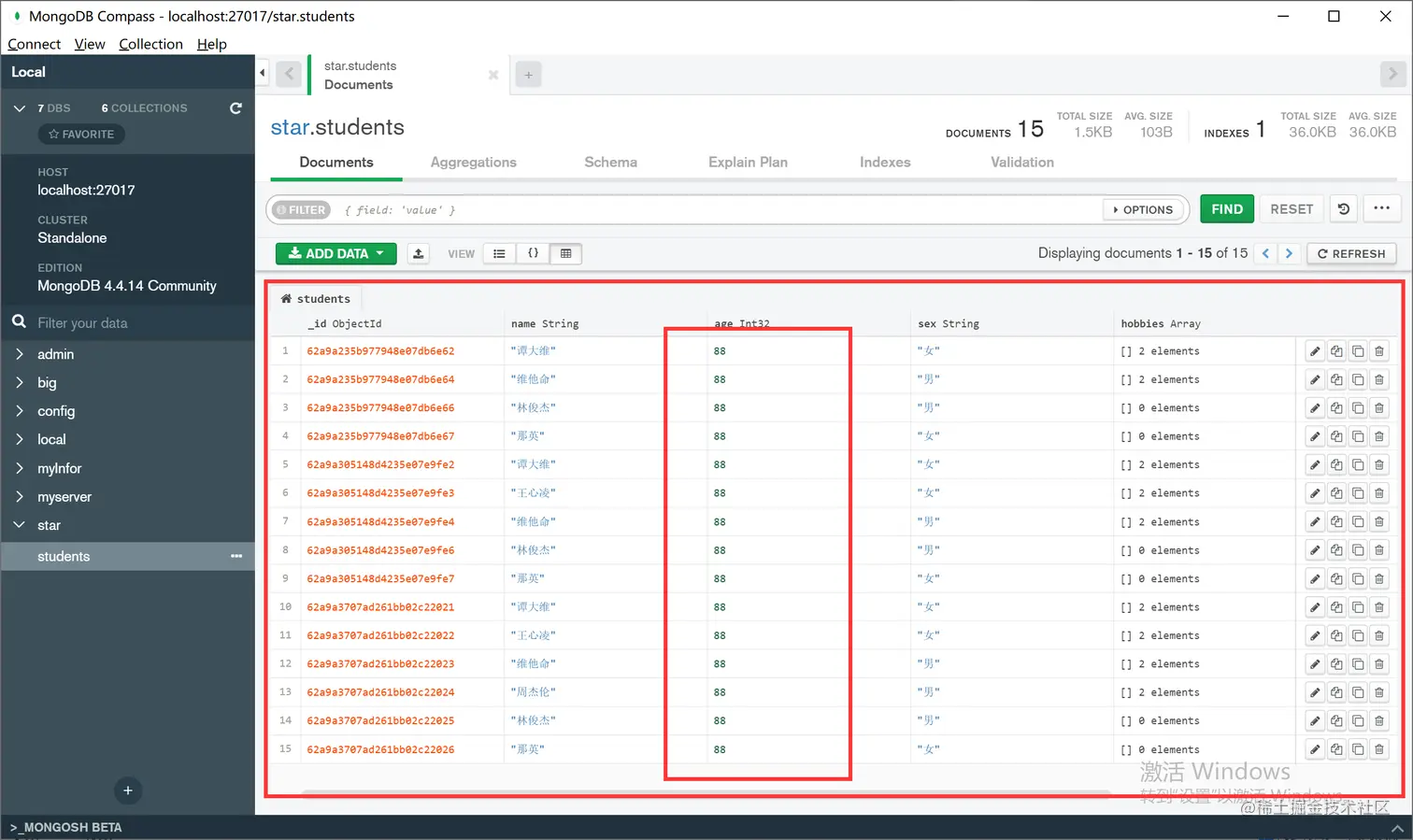Screen dimensions: 1413x840
Task: Collapse the sidebar with arrow toggle
Action: 263,73
